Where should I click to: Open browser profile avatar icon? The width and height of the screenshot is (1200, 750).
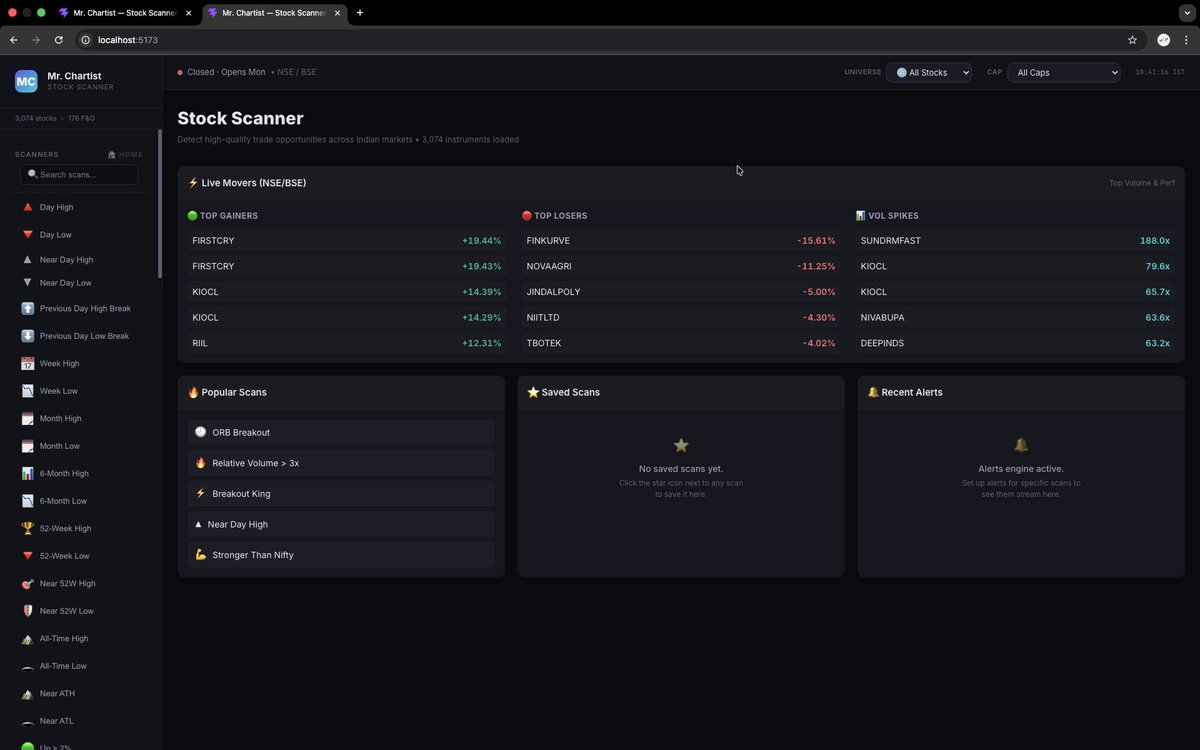(x=1163, y=40)
